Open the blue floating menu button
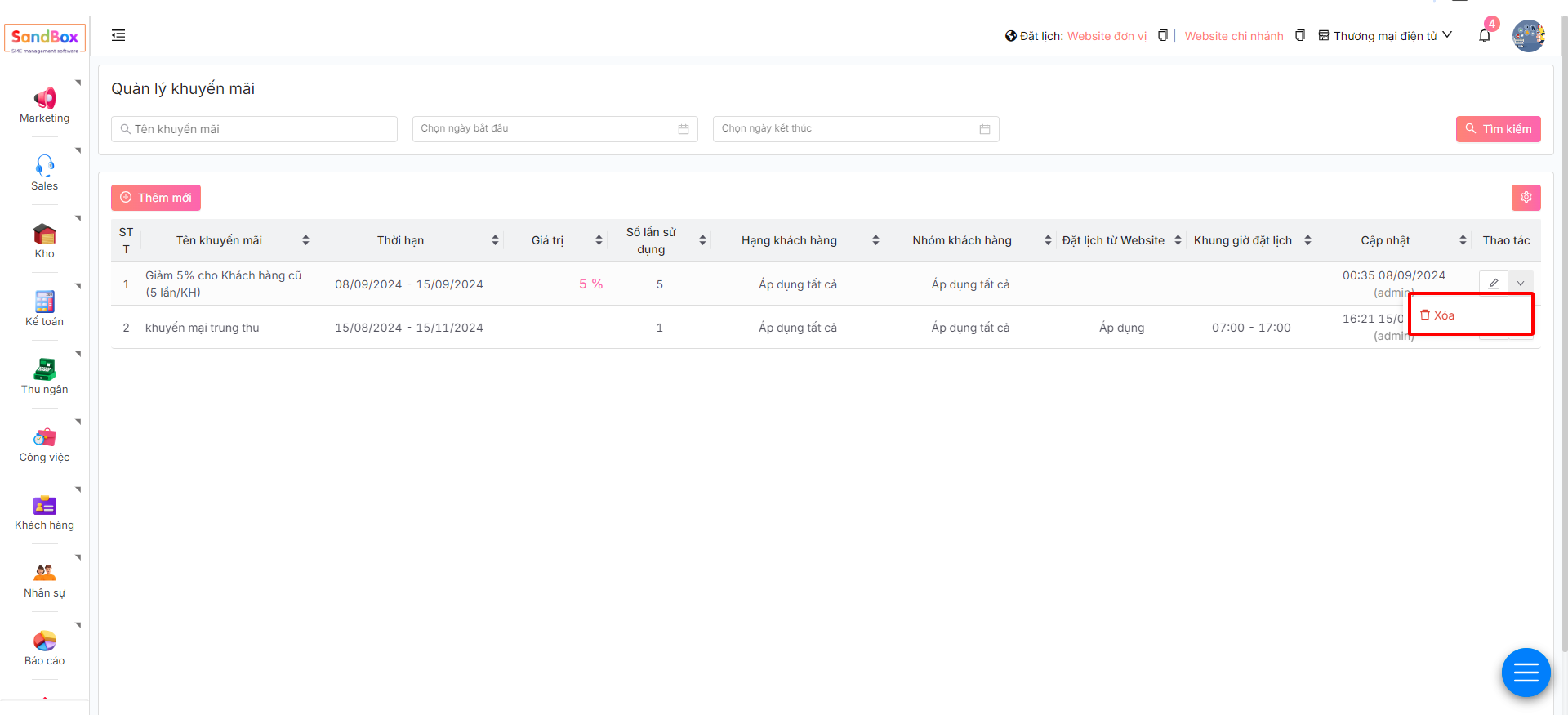The image size is (1568, 715). [1526, 673]
